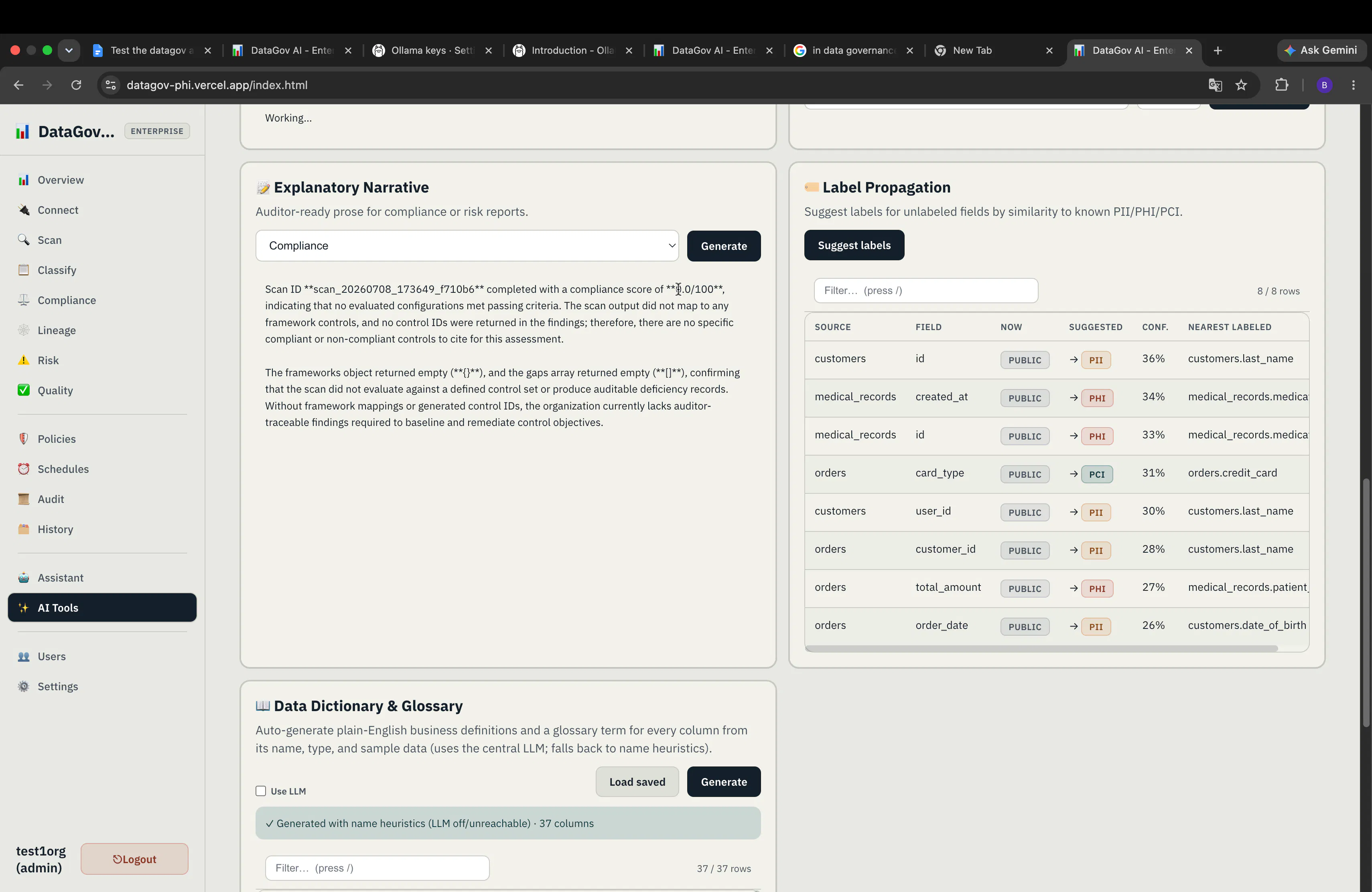Click the address bar URL
1372x892 pixels.
[217, 85]
